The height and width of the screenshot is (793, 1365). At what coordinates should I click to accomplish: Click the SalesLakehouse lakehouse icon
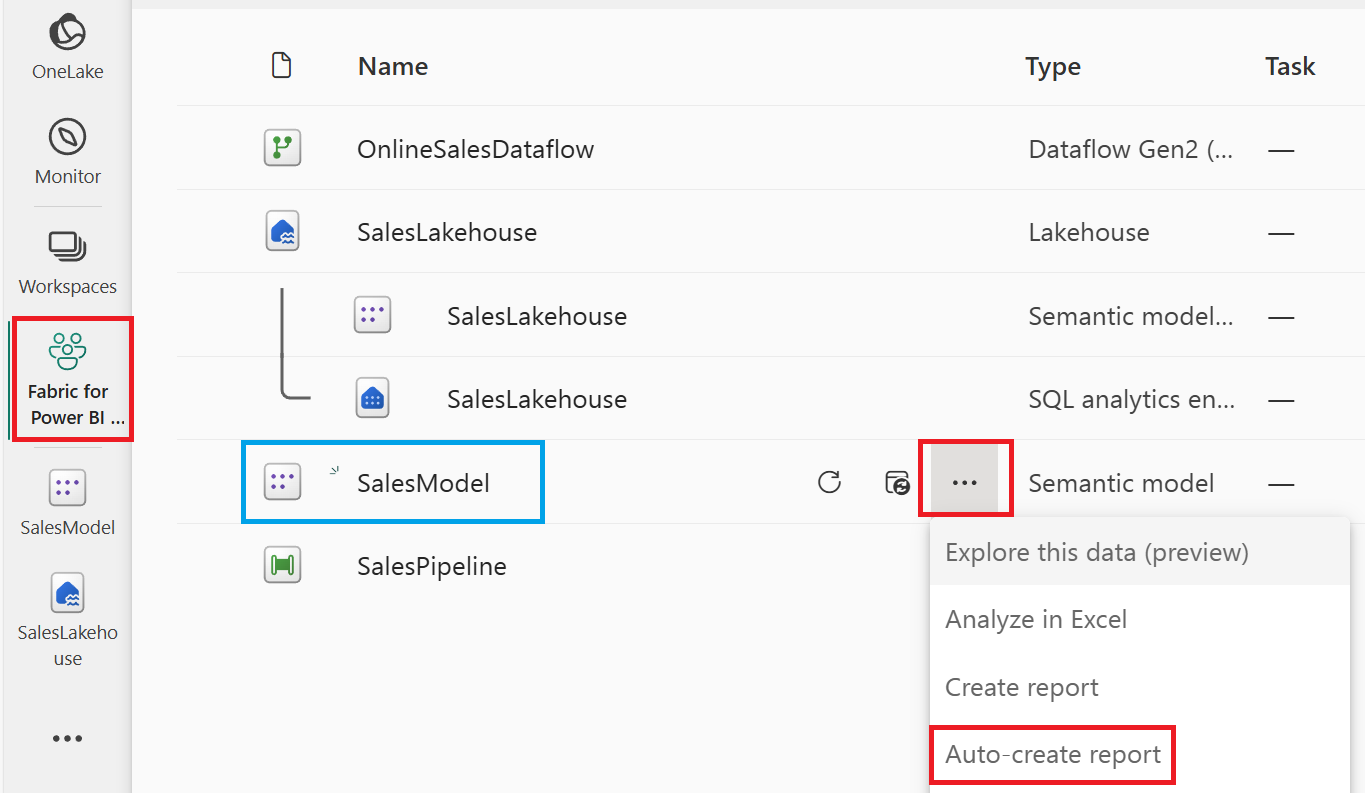283,231
